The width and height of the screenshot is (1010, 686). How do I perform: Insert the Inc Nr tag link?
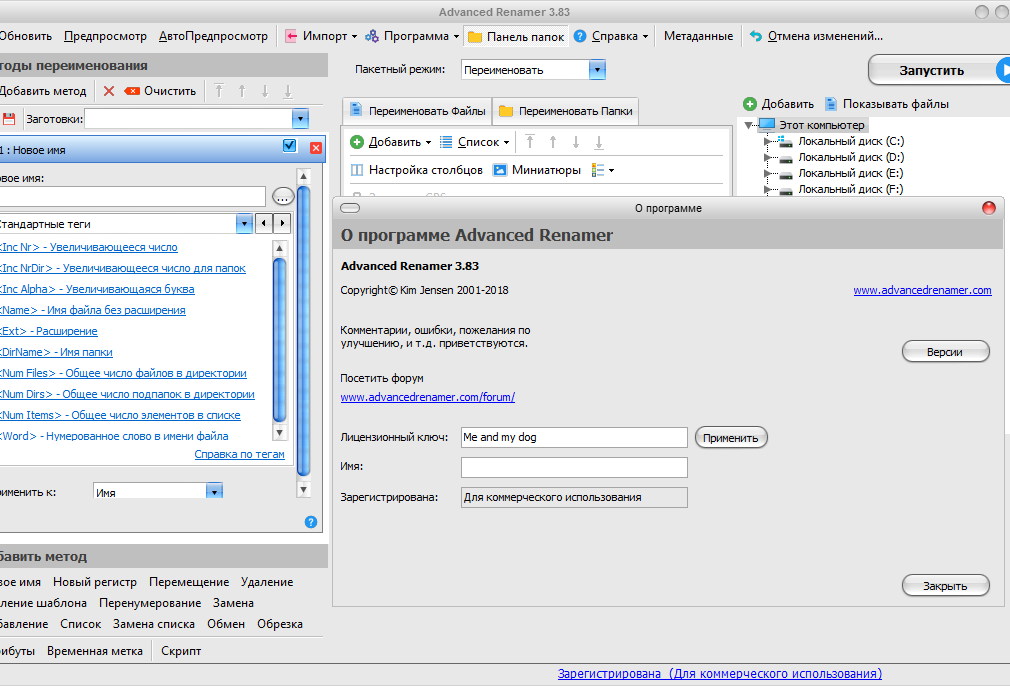point(88,247)
